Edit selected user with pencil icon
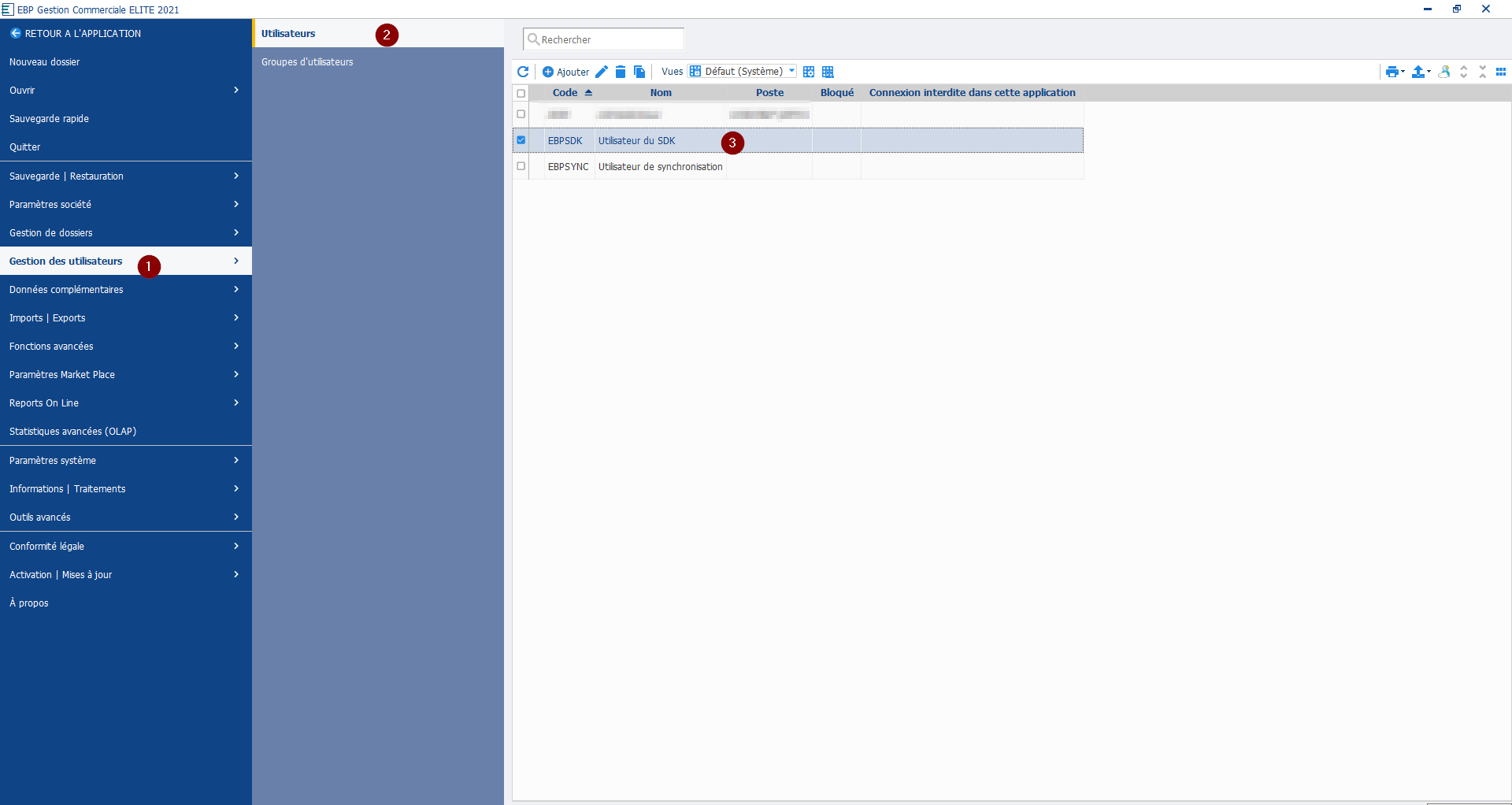 pyautogui.click(x=602, y=72)
